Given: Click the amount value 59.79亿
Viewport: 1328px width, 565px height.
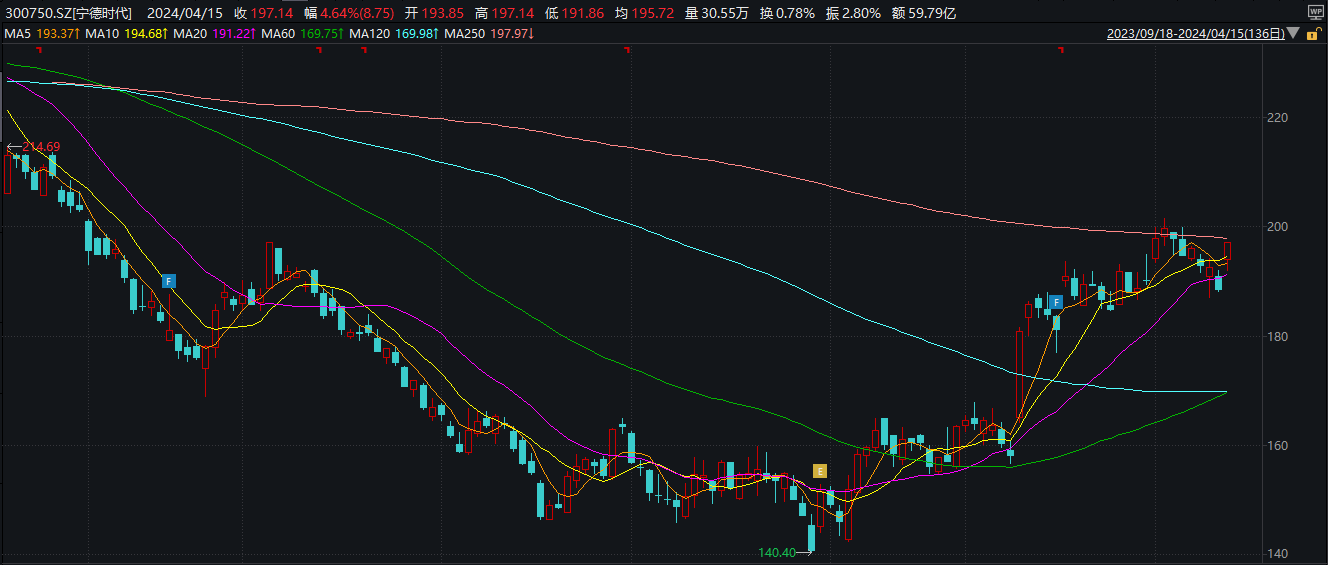Looking at the screenshot, I should [933, 14].
